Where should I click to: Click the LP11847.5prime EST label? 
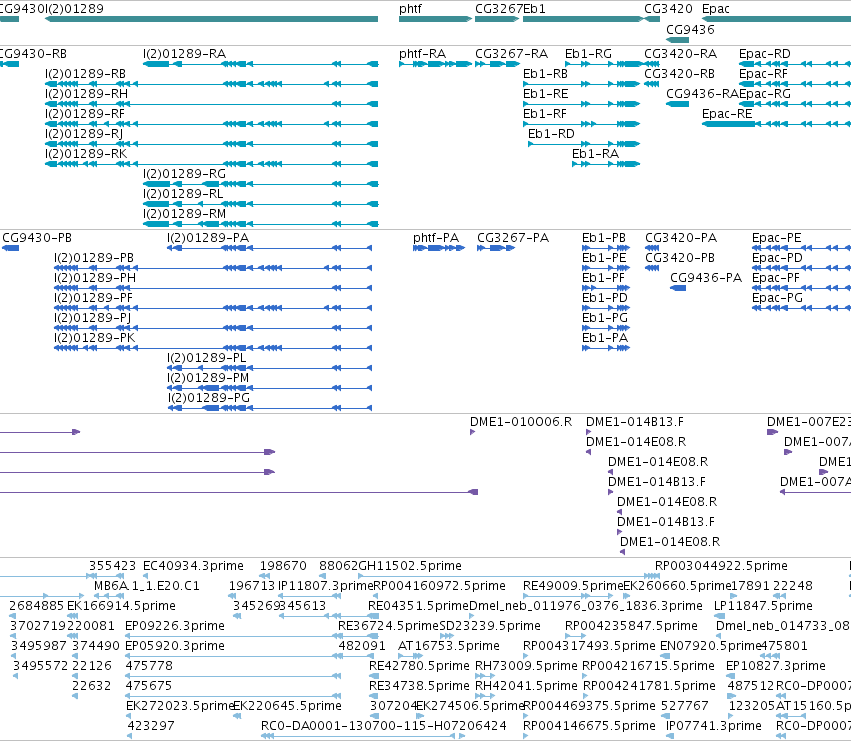pos(763,606)
